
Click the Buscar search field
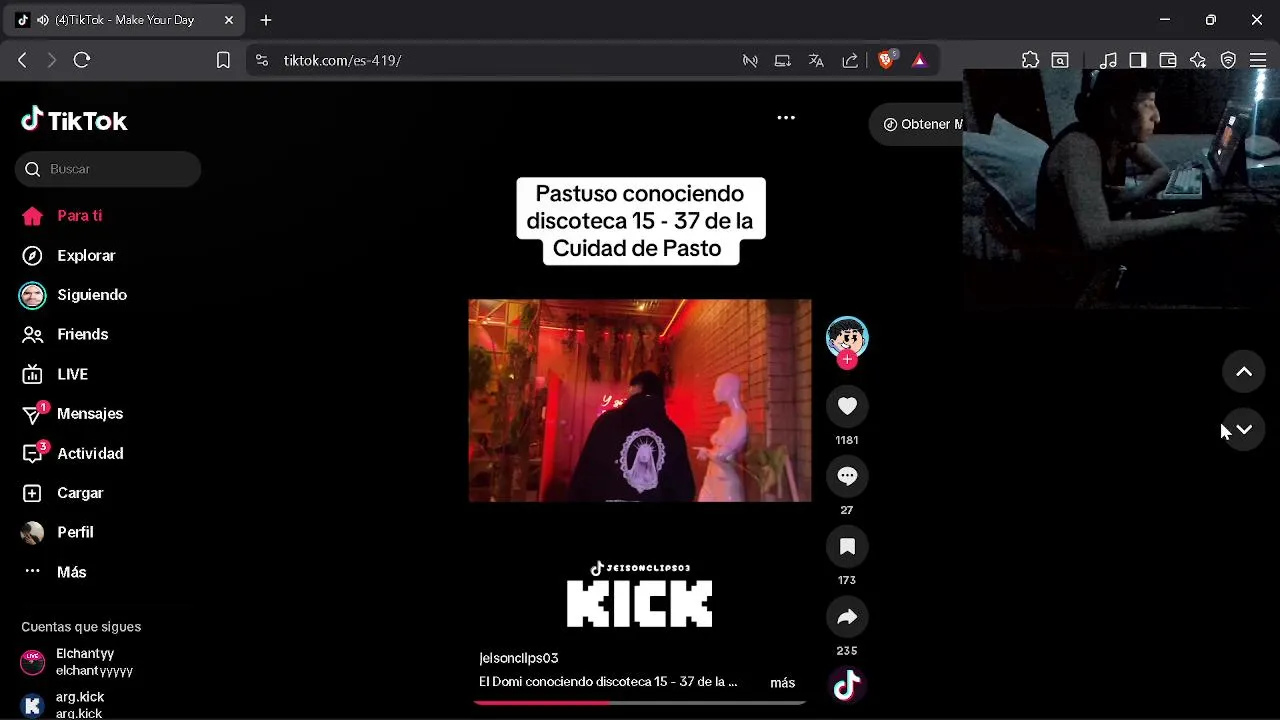tap(108, 169)
